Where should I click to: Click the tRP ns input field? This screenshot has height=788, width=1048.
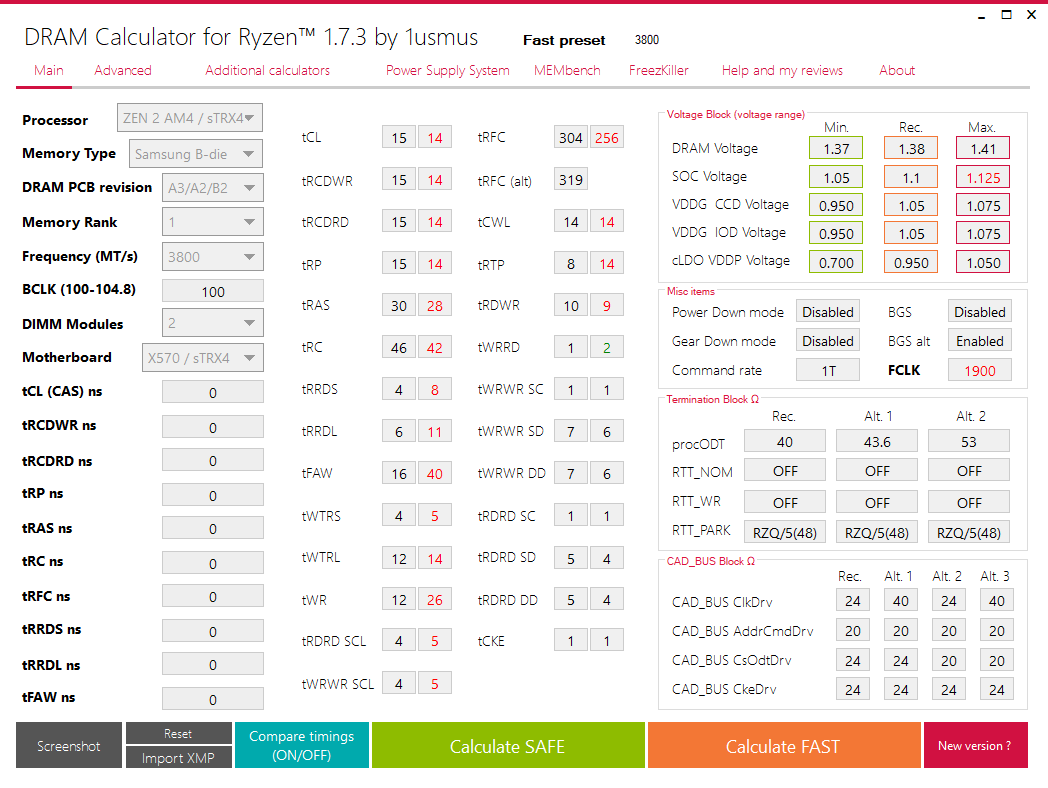(x=213, y=495)
